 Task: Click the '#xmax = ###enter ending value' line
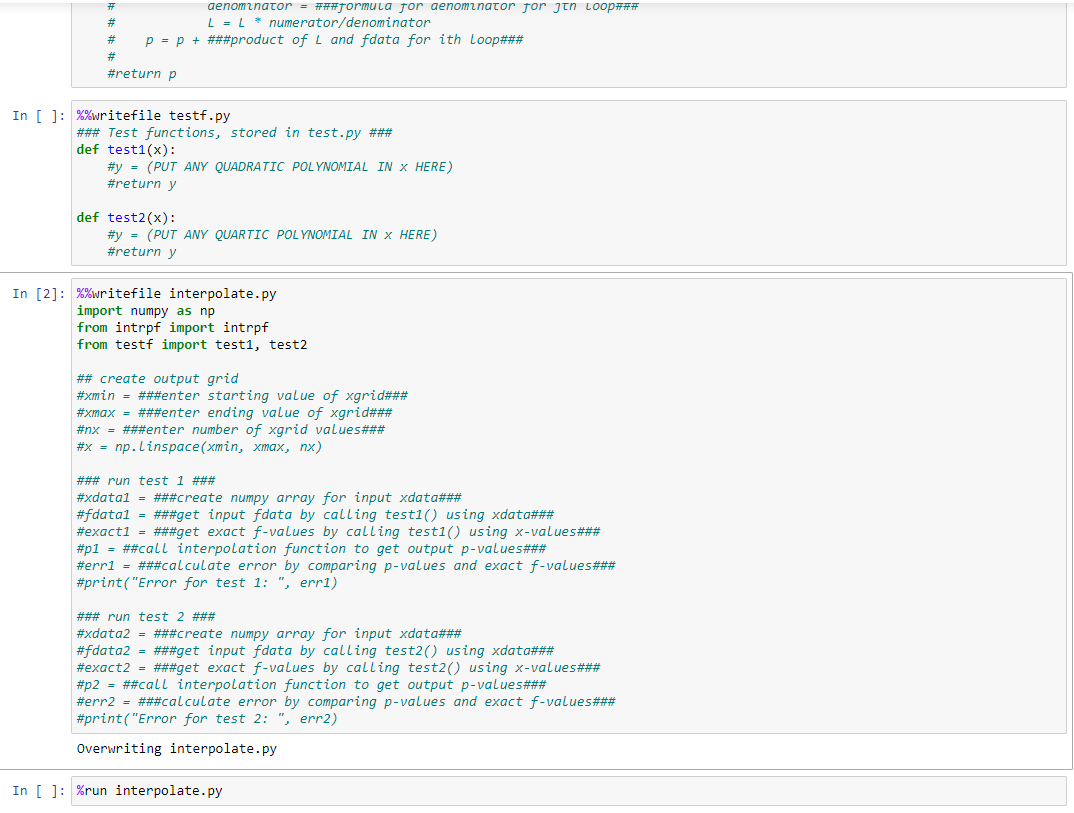pyautogui.click(x=234, y=413)
